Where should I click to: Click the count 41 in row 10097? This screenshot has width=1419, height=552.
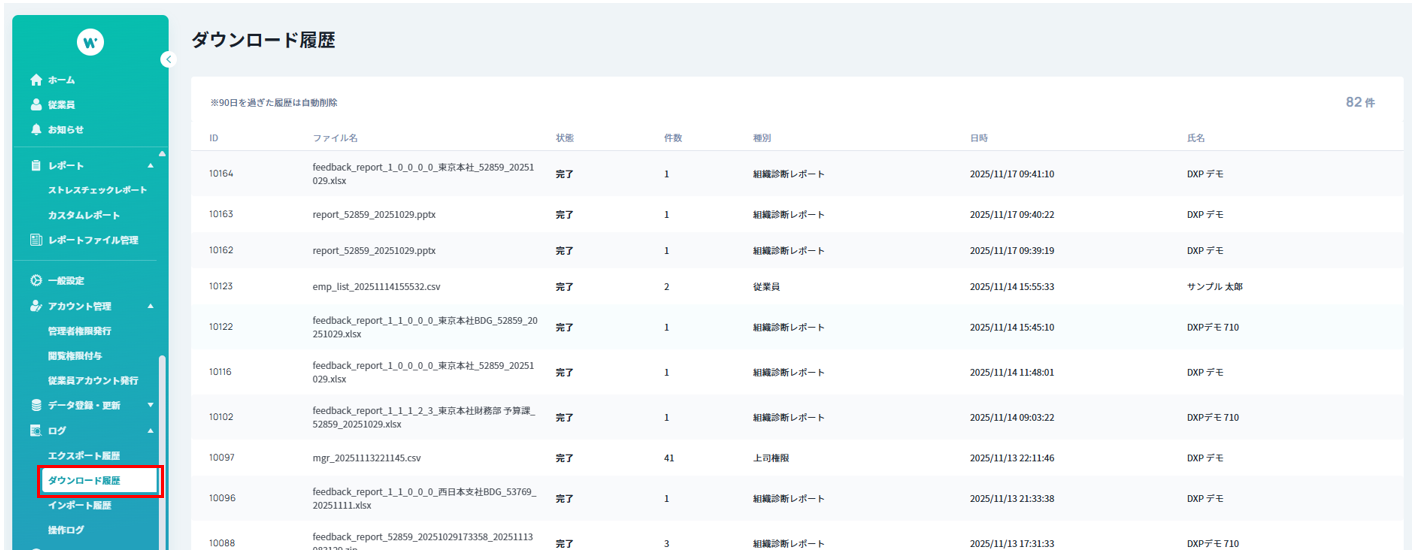tap(669, 458)
